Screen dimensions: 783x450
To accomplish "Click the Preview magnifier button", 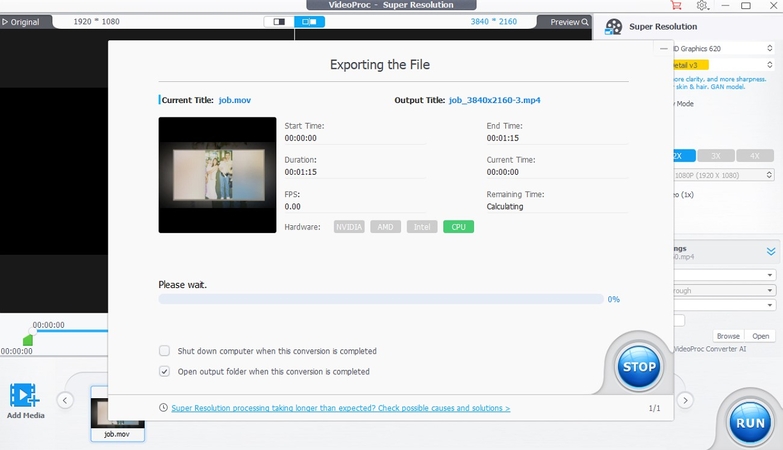I will pos(569,22).
